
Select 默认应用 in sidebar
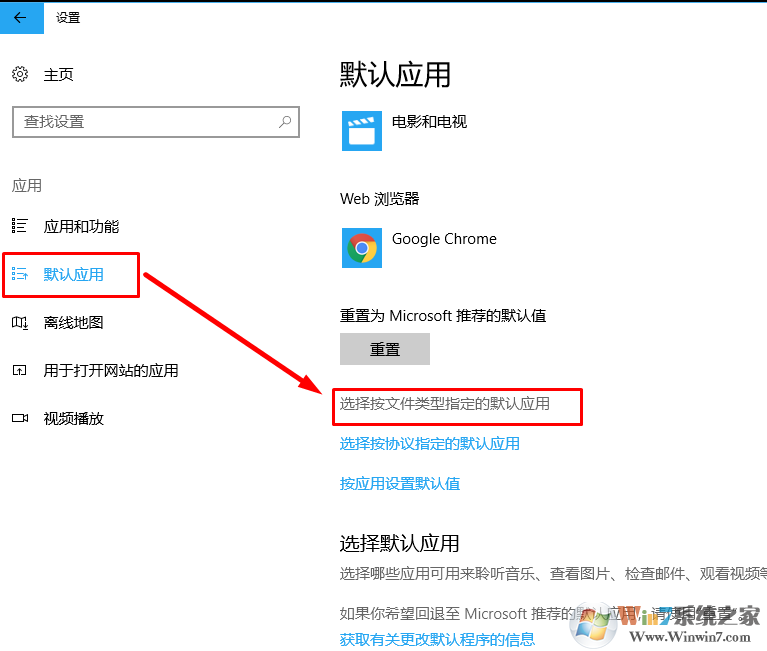tap(73, 274)
